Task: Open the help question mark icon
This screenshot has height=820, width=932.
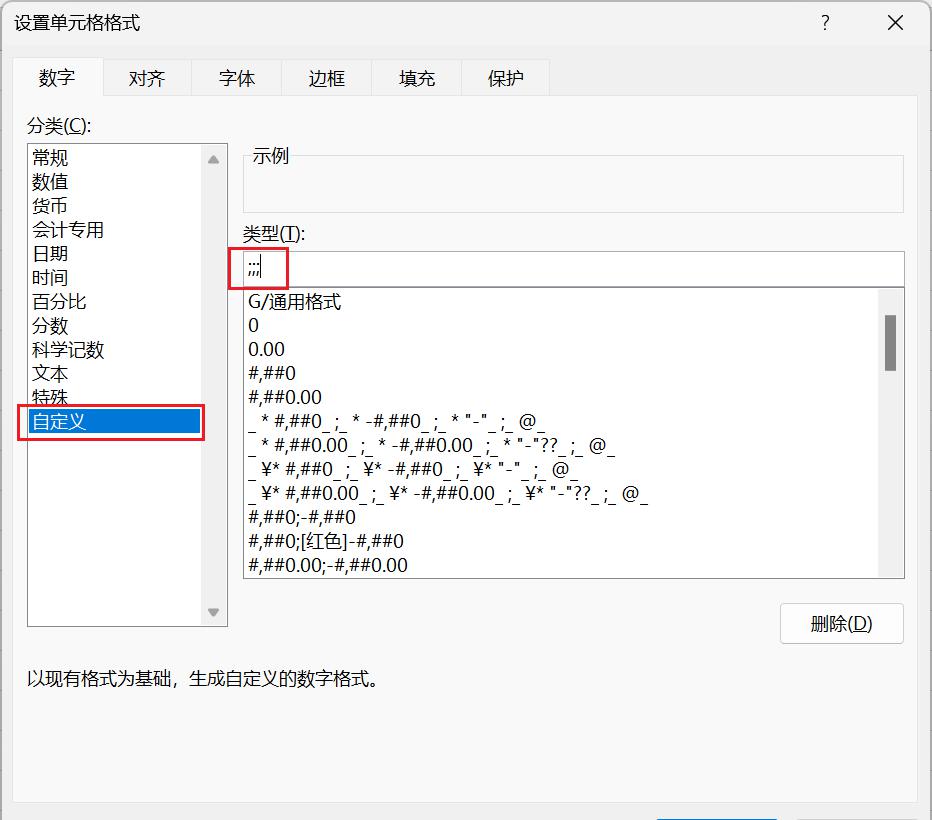Action: pyautogui.click(x=825, y=23)
